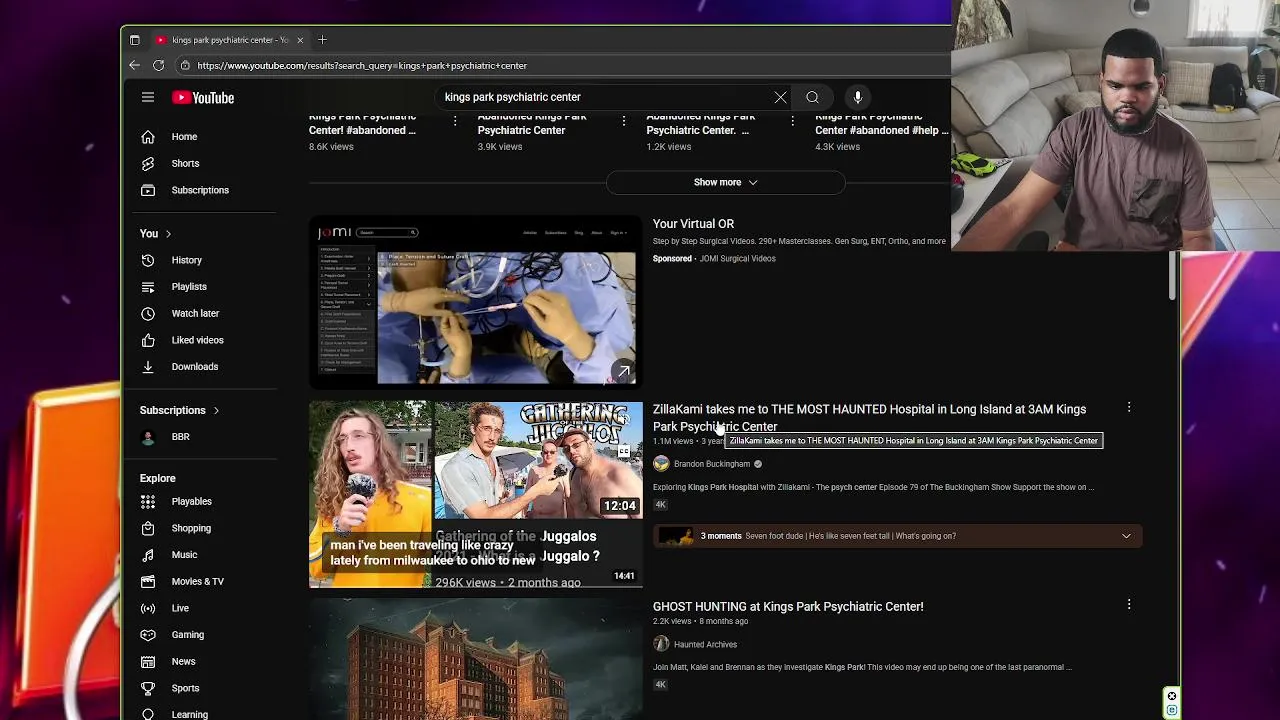The width and height of the screenshot is (1280, 720).
Task: Open GHOST HUNTING at Kings Park video
Action: (x=788, y=606)
